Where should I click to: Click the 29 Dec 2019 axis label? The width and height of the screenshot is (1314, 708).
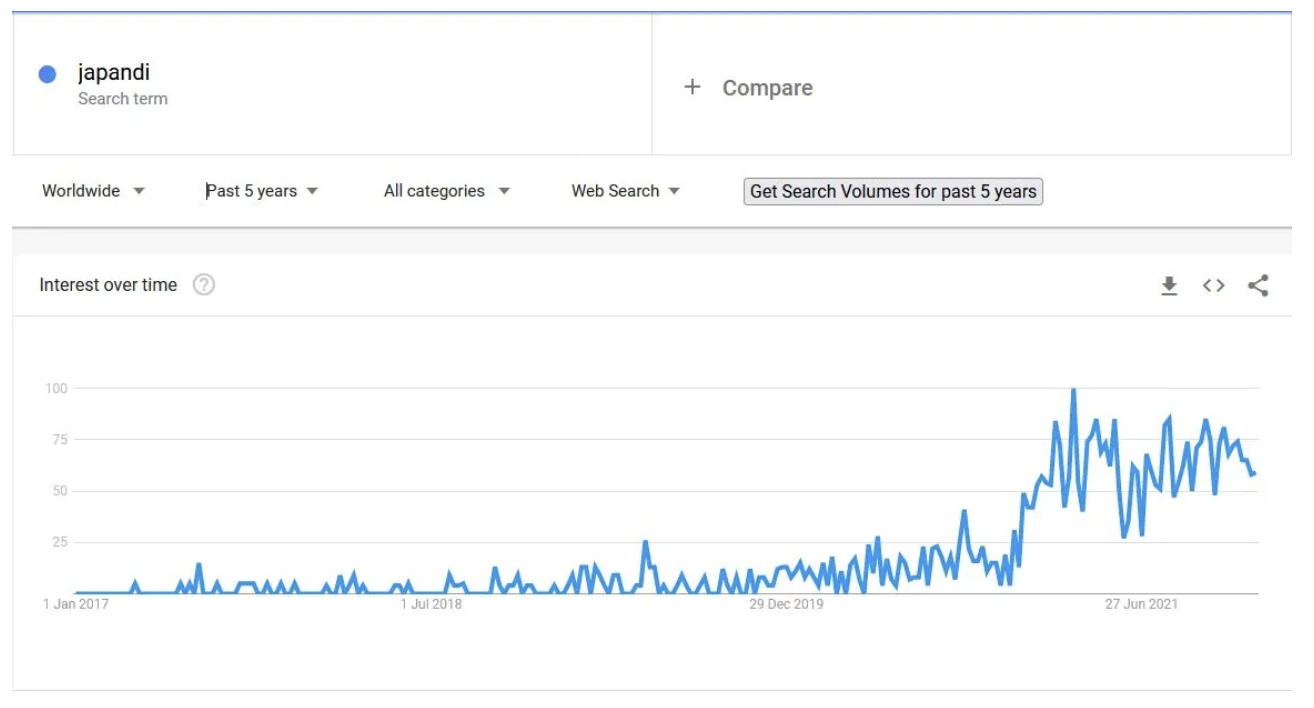point(787,604)
